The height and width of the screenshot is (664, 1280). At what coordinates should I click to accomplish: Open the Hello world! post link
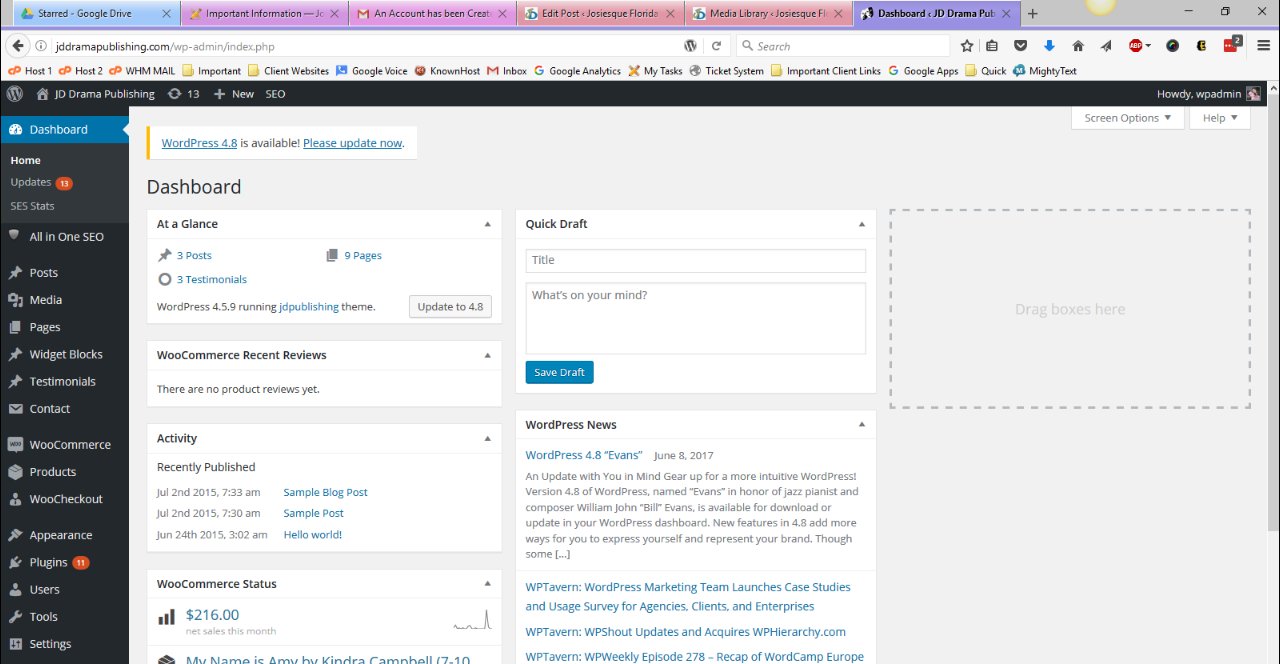coord(313,534)
